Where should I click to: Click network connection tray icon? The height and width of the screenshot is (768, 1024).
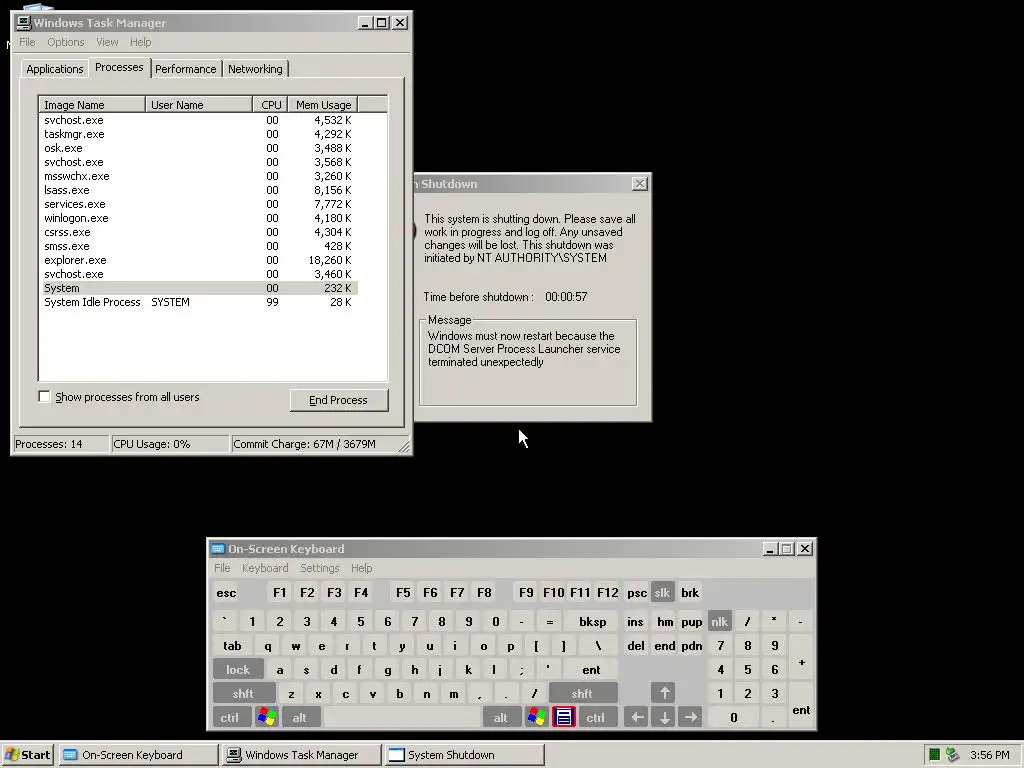tap(952, 755)
